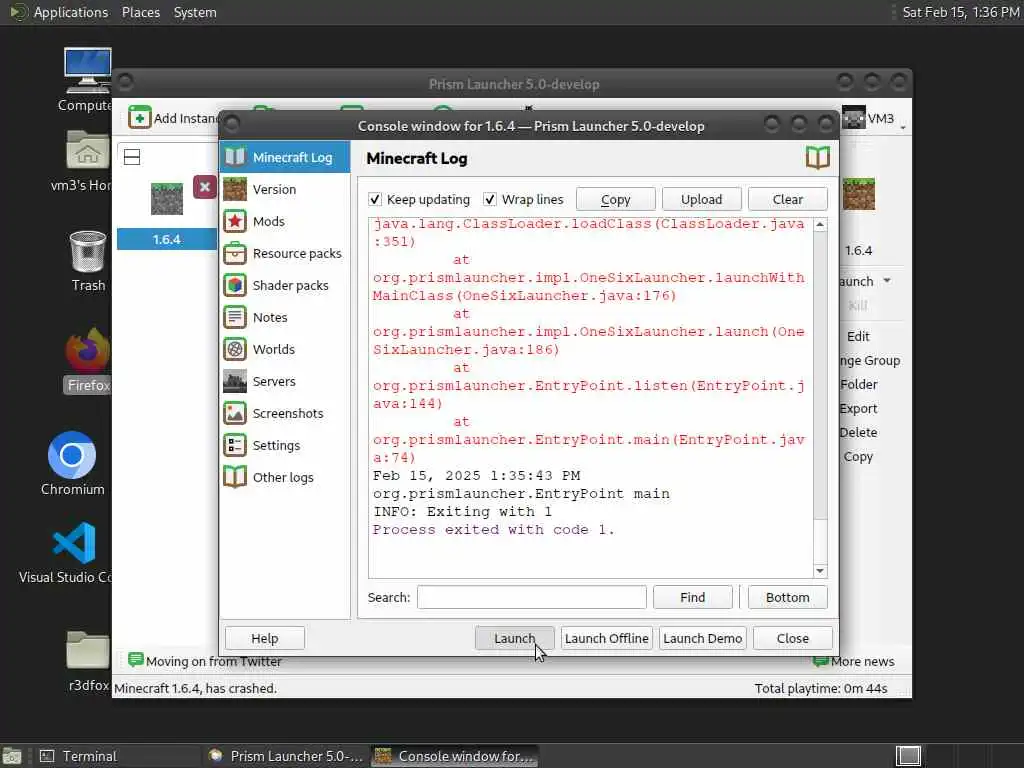Click the book icon beside Minecraft Log heading
Image resolution: width=1024 pixels, height=768 pixels.
(x=818, y=158)
